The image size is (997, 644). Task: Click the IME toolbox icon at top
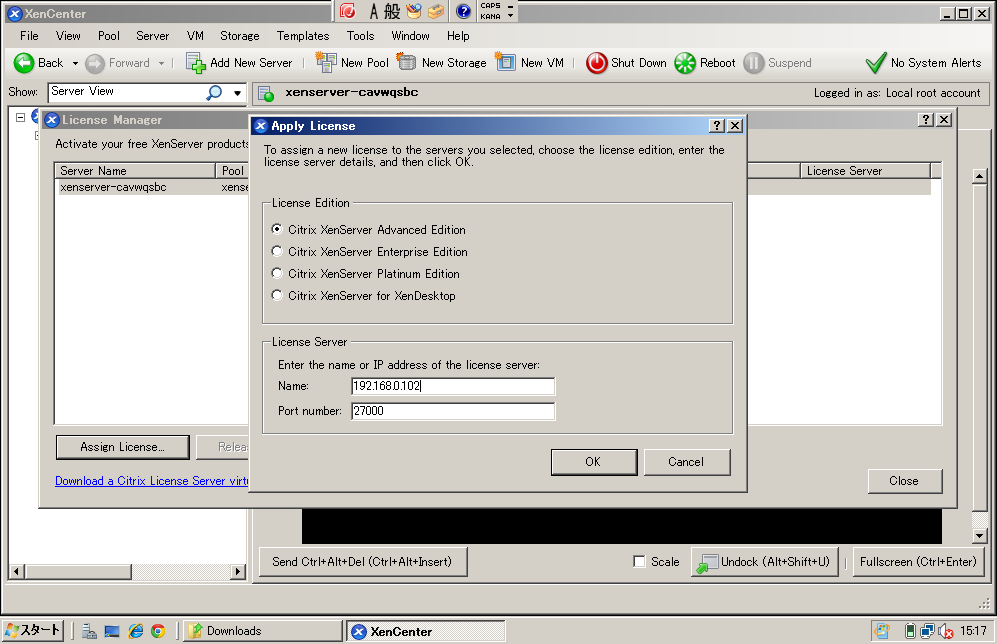coord(436,11)
